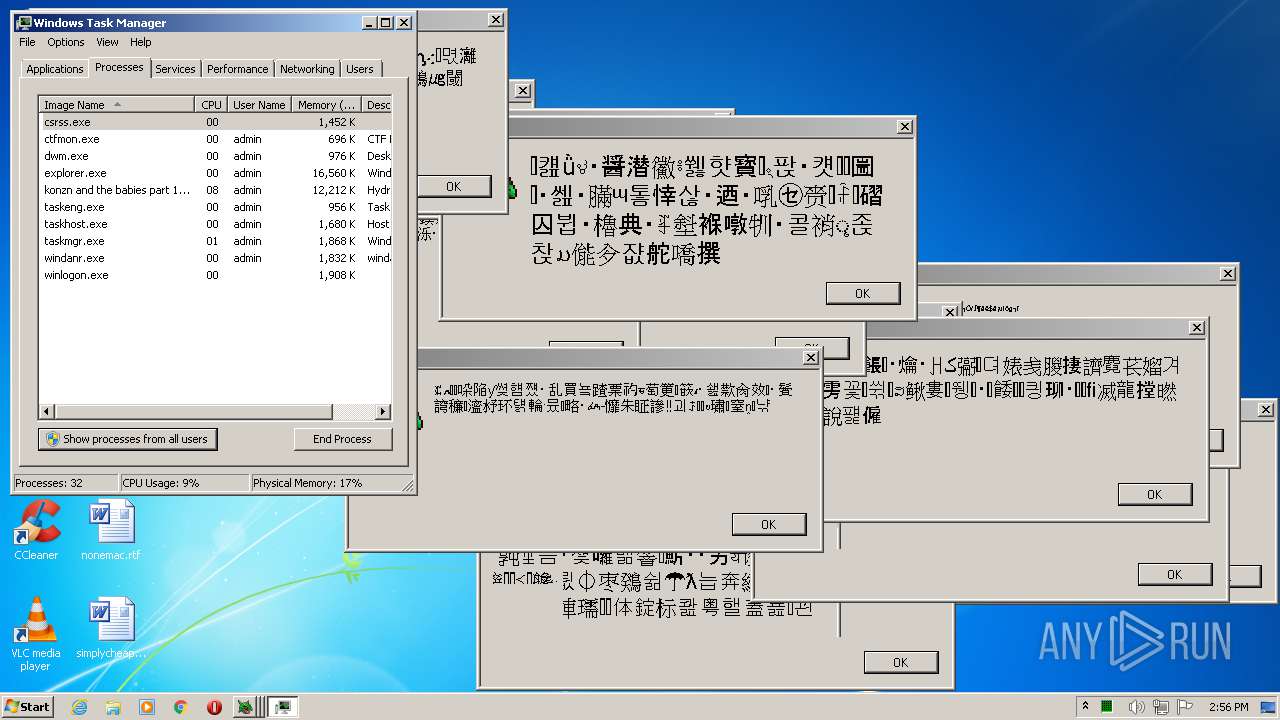1280x720 pixels.
Task: Open Opera browser from the taskbar
Action: coord(214,707)
